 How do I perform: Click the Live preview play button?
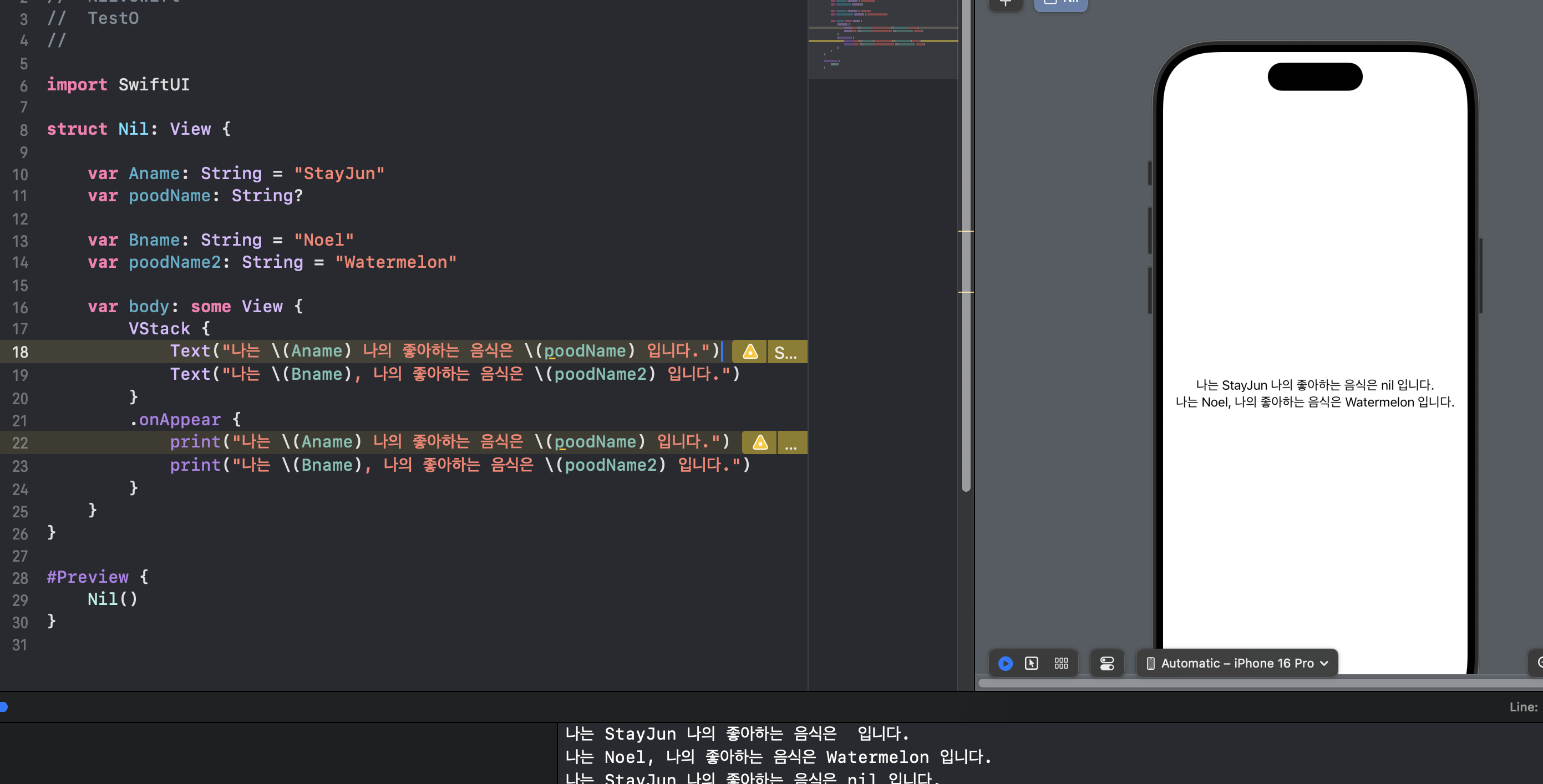[1005, 663]
